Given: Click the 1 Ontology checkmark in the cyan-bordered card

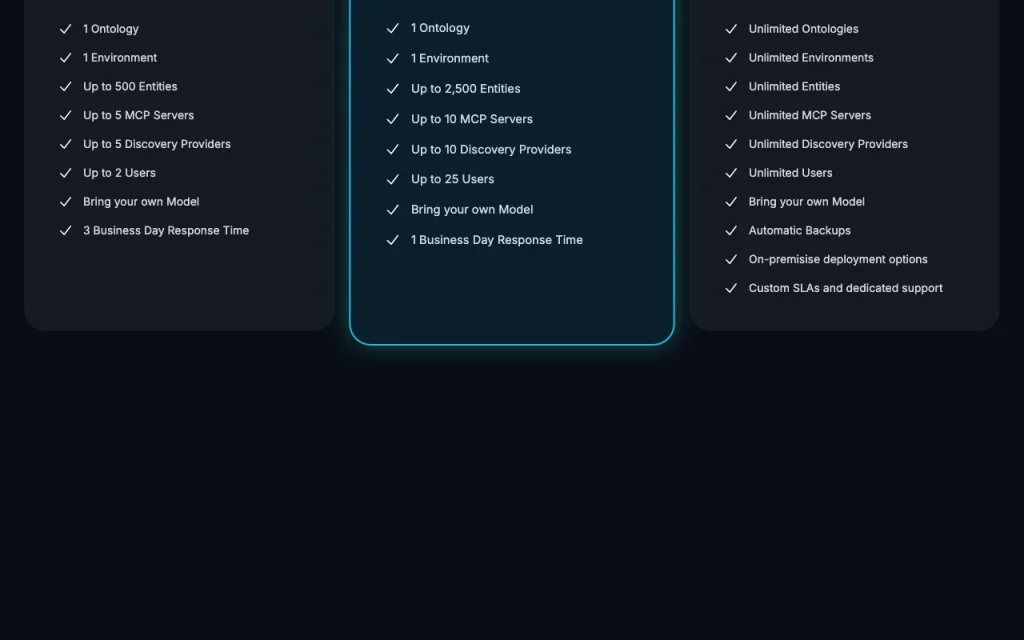Looking at the screenshot, I should click(392, 28).
